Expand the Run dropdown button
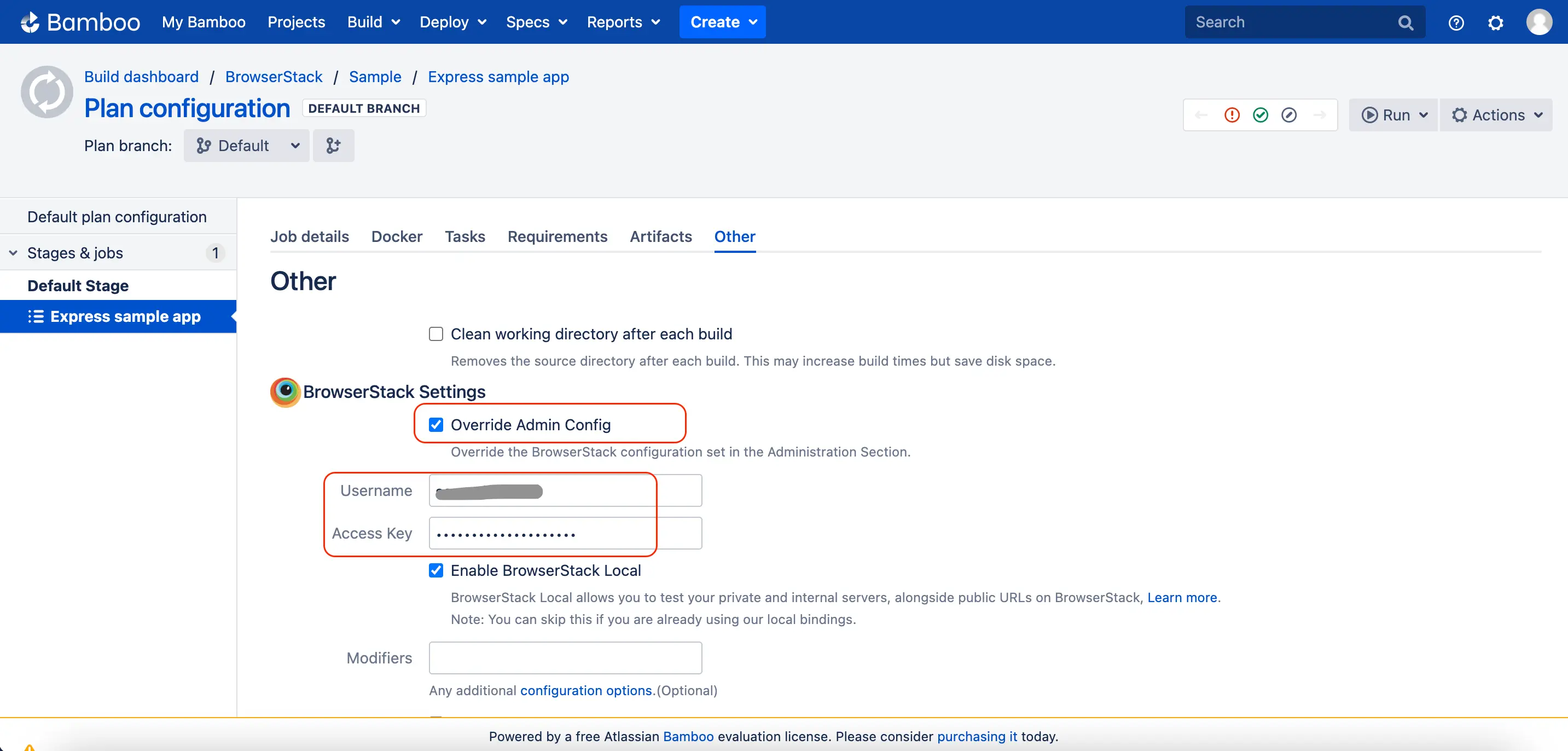The image size is (1568, 751). [x=1393, y=115]
